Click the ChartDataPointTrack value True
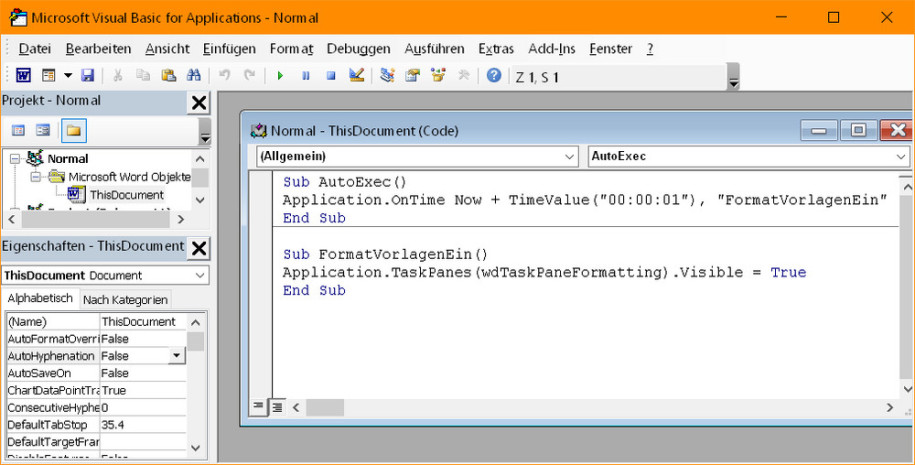Screen dimensions: 915x465 click(114, 390)
